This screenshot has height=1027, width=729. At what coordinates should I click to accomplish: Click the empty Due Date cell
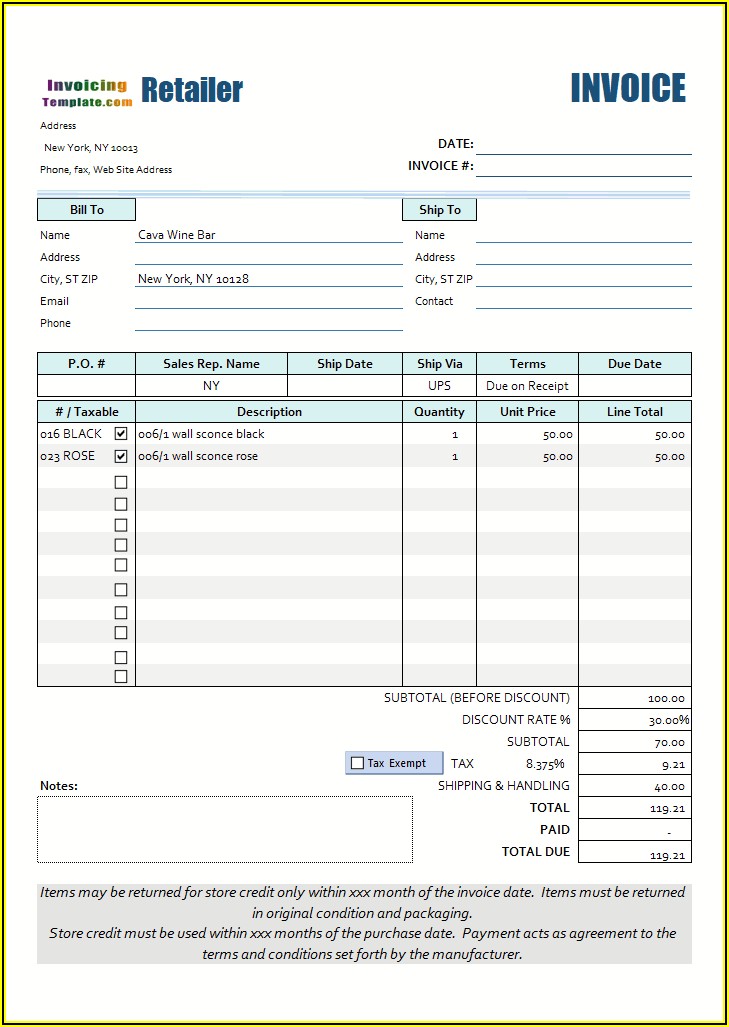634,386
